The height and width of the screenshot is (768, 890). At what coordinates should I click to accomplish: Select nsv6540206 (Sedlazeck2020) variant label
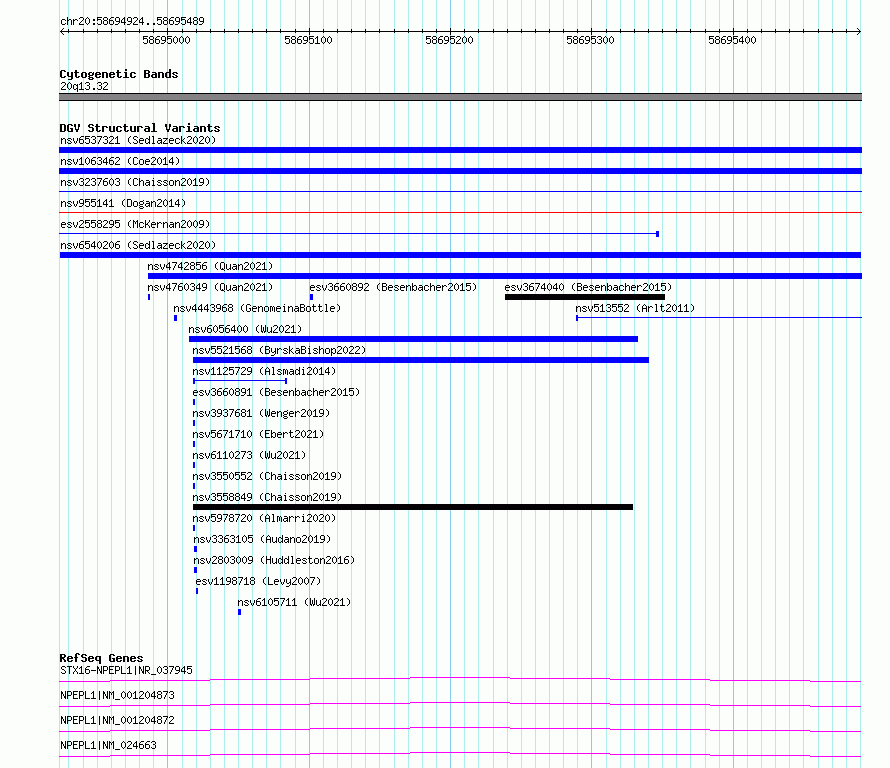pyautogui.click(x=138, y=245)
